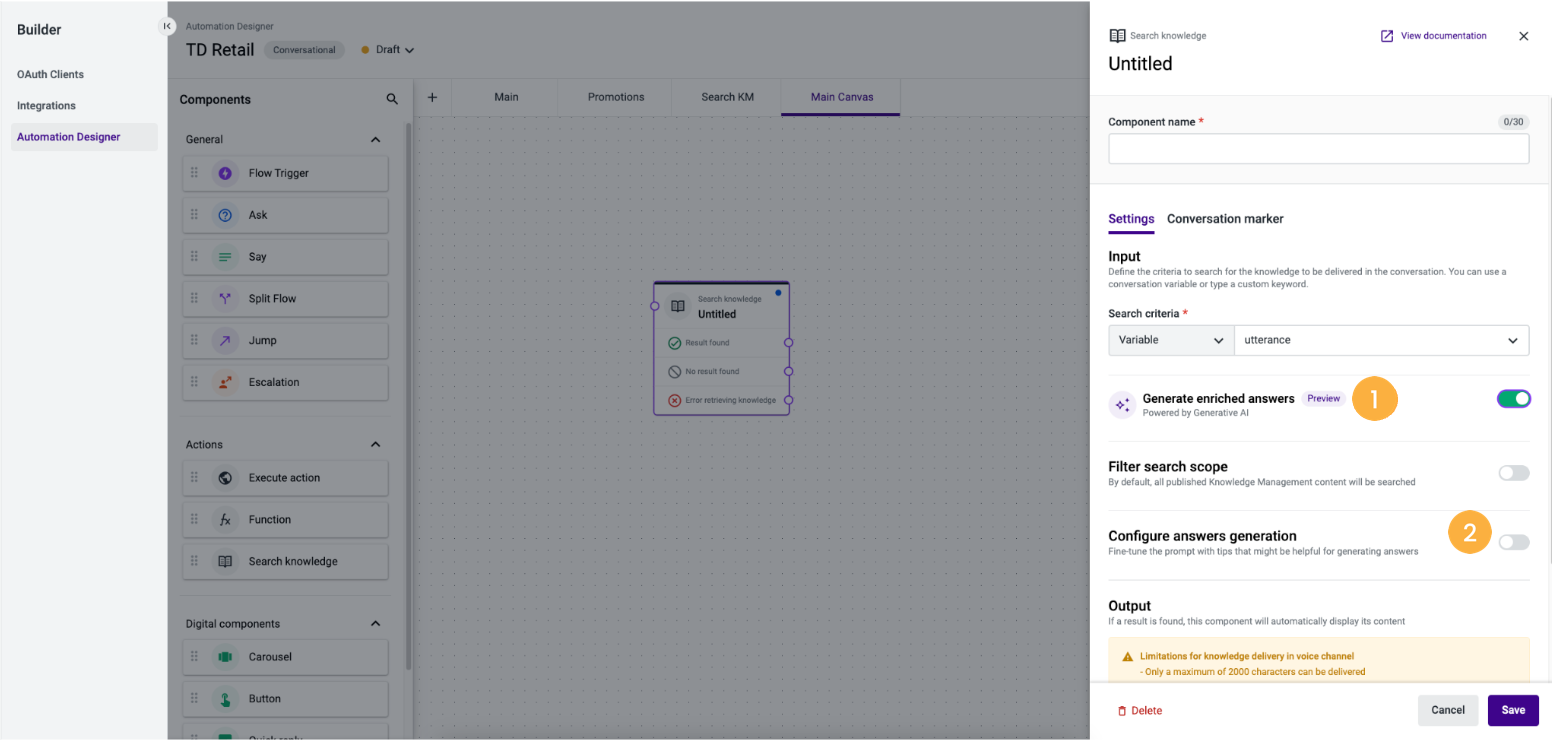
Task: Click the Flow Trigger component icon
Action: click(x=225, y=173)
